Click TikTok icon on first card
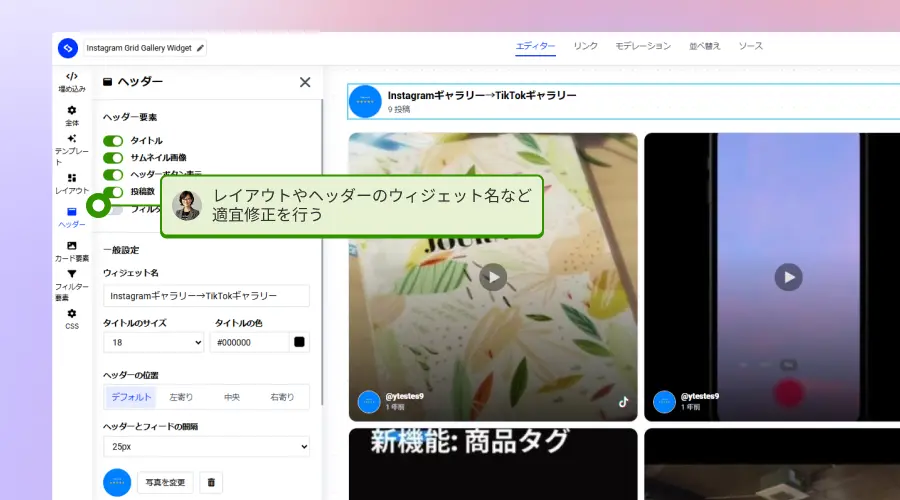 623,402
